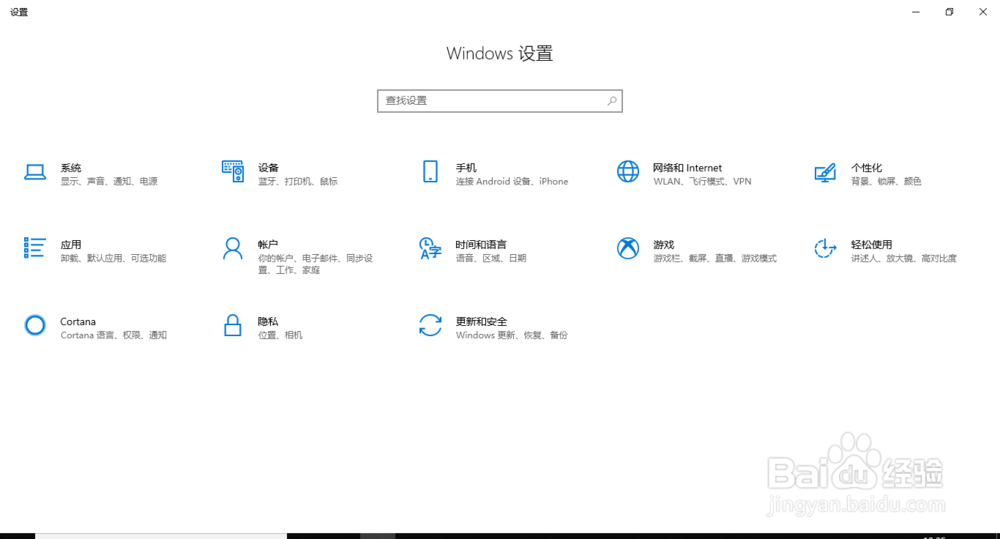Click the 时间和语言 title text

point(481,245)
